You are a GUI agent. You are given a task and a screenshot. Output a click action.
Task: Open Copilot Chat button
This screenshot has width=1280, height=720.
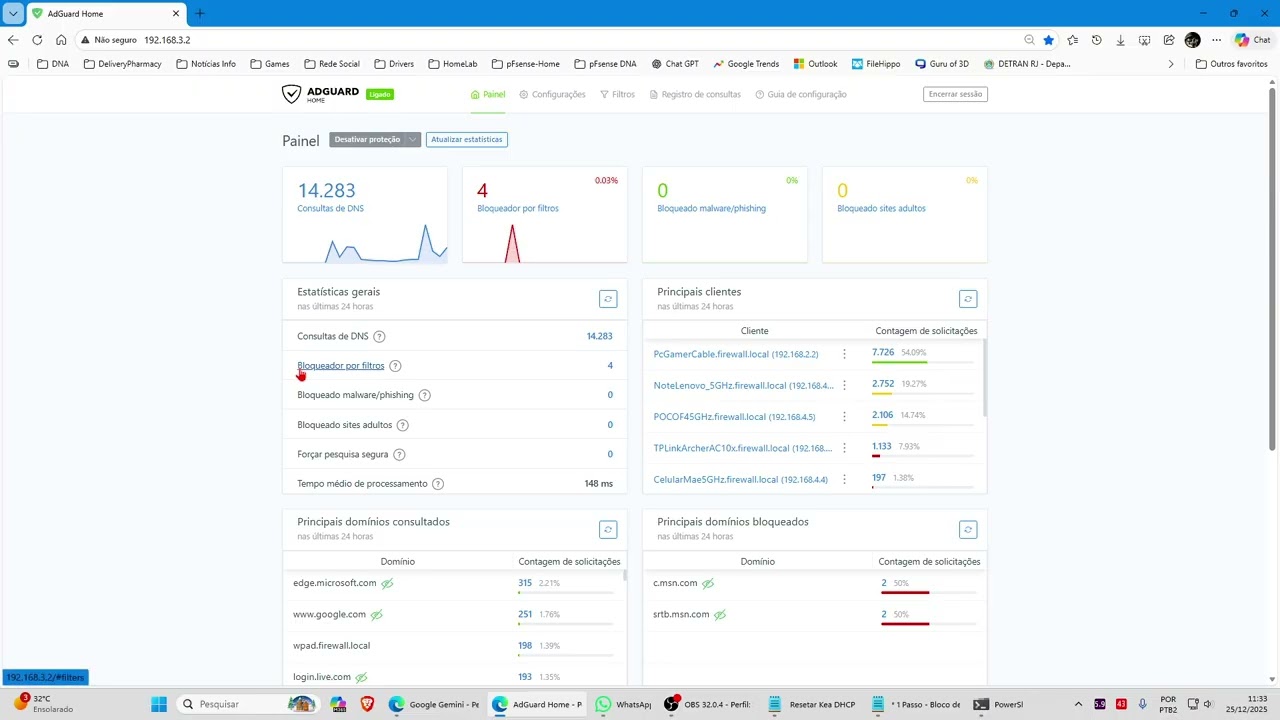[1252, 40]
